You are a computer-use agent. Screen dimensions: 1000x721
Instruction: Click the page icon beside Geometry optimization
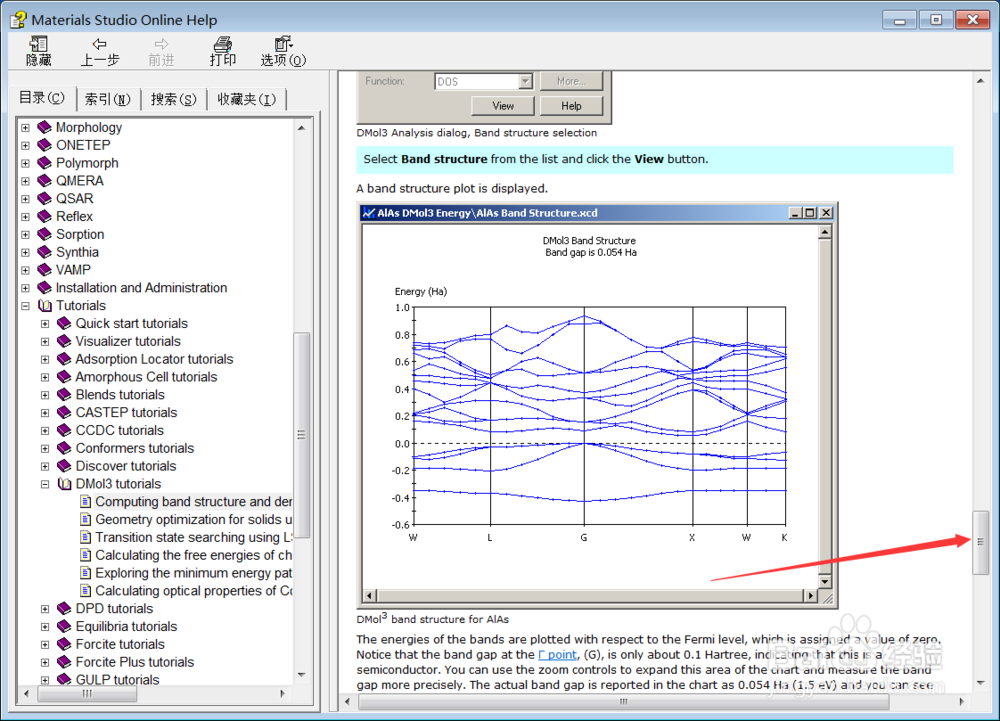(85, 520)
